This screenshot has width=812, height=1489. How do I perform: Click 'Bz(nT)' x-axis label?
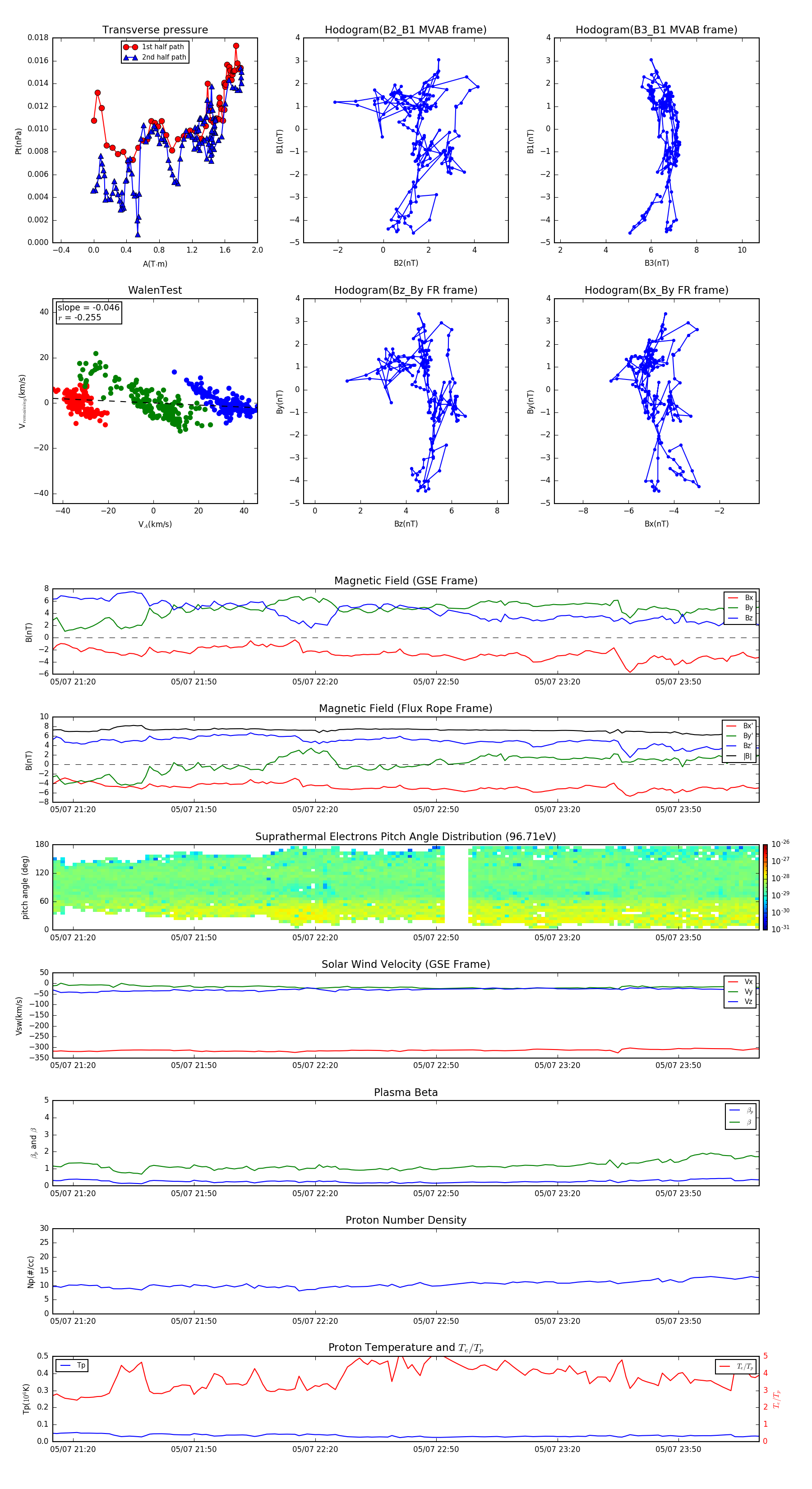point(406,524)
